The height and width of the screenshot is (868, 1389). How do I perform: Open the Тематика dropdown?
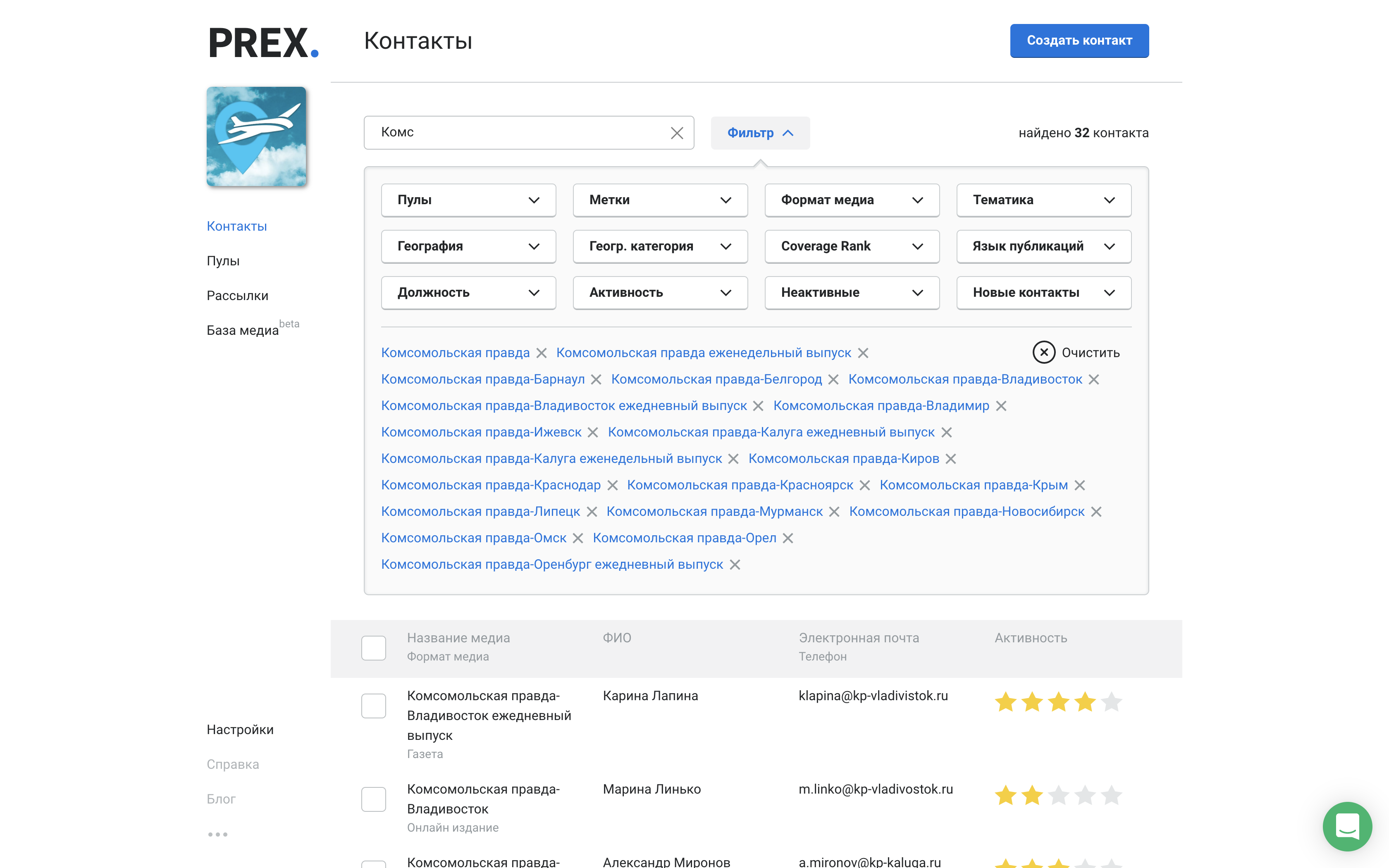(1043, 200)
